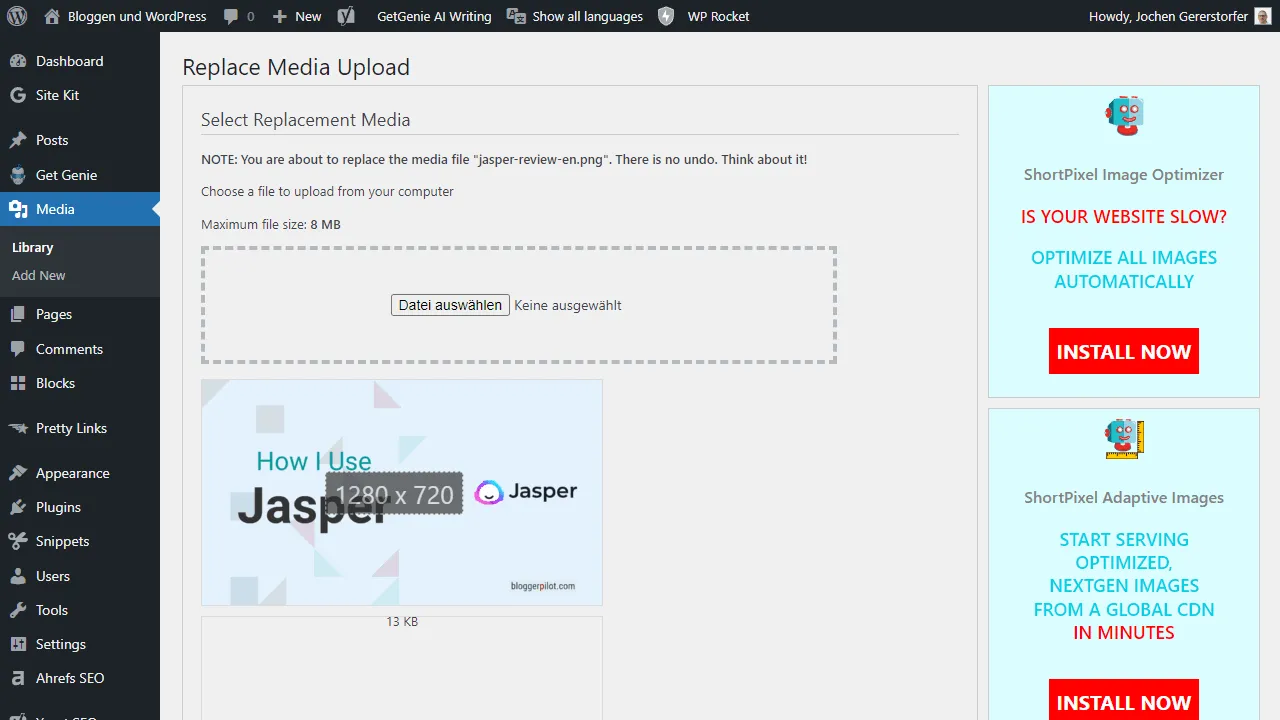Click the Replace Media Upload page title
The width and height of the screenshot is (1280, 720).
(296, 67)
